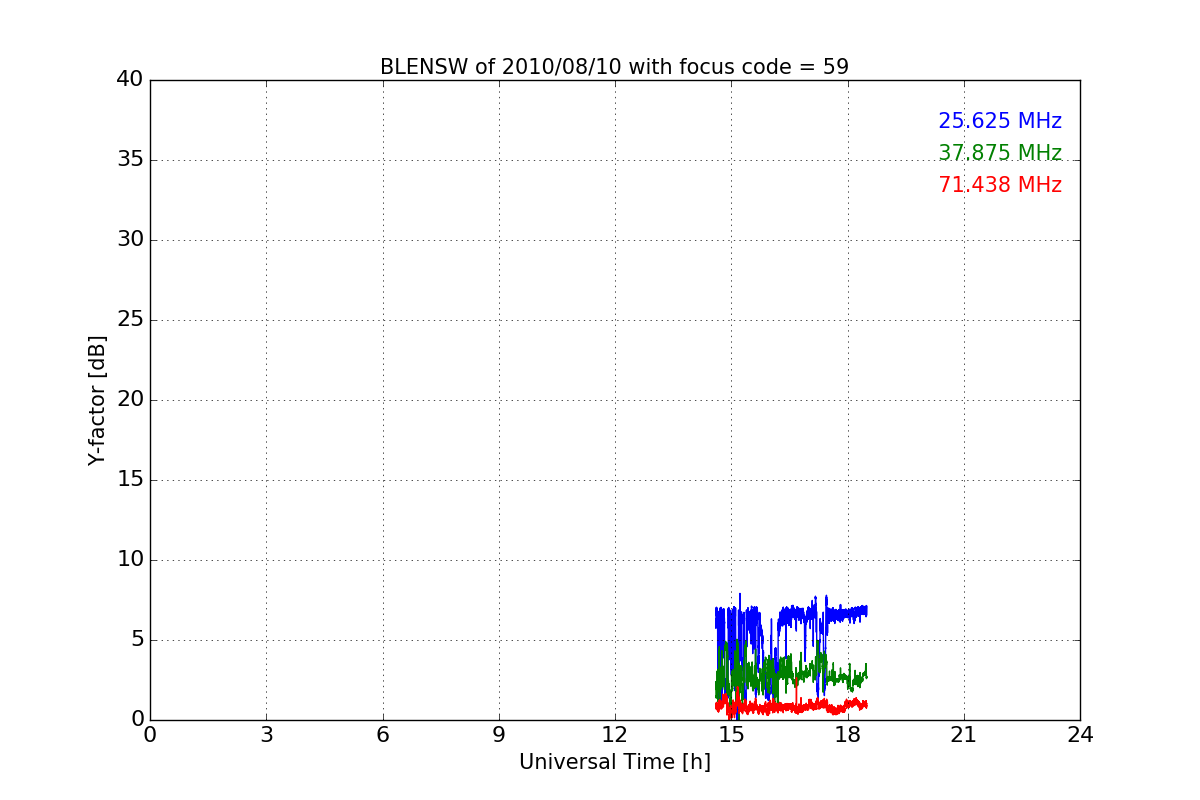Viewport: 1200px width, 800px height.
Task: Click the Y-factor [dB] axis label
Action: pyautogui.click(x=97, y=400)
